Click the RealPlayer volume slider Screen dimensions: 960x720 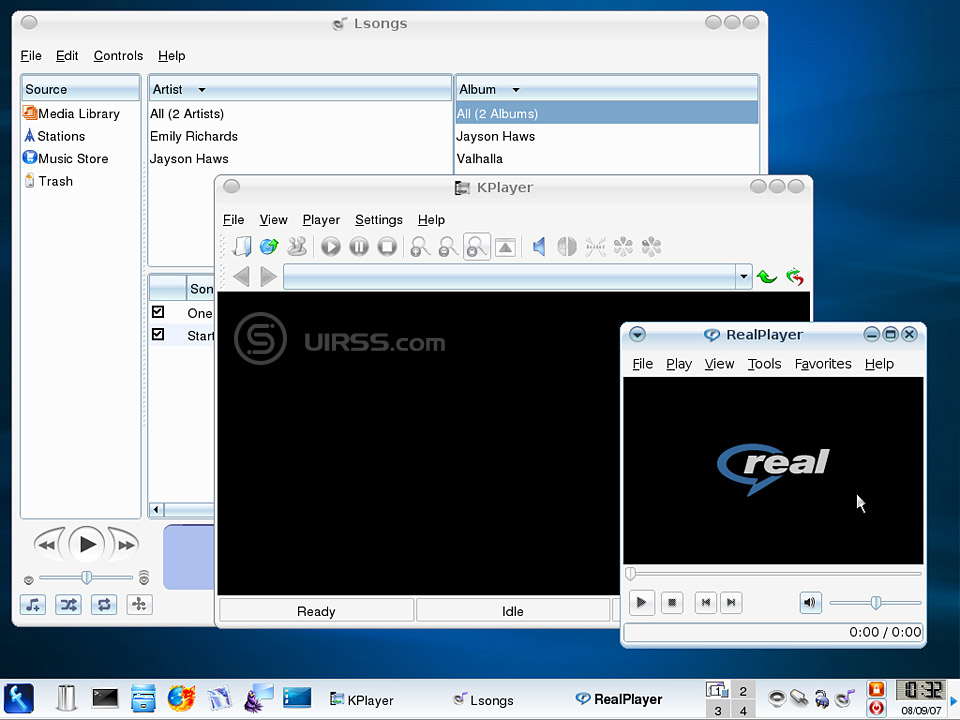tap(875, 602)
